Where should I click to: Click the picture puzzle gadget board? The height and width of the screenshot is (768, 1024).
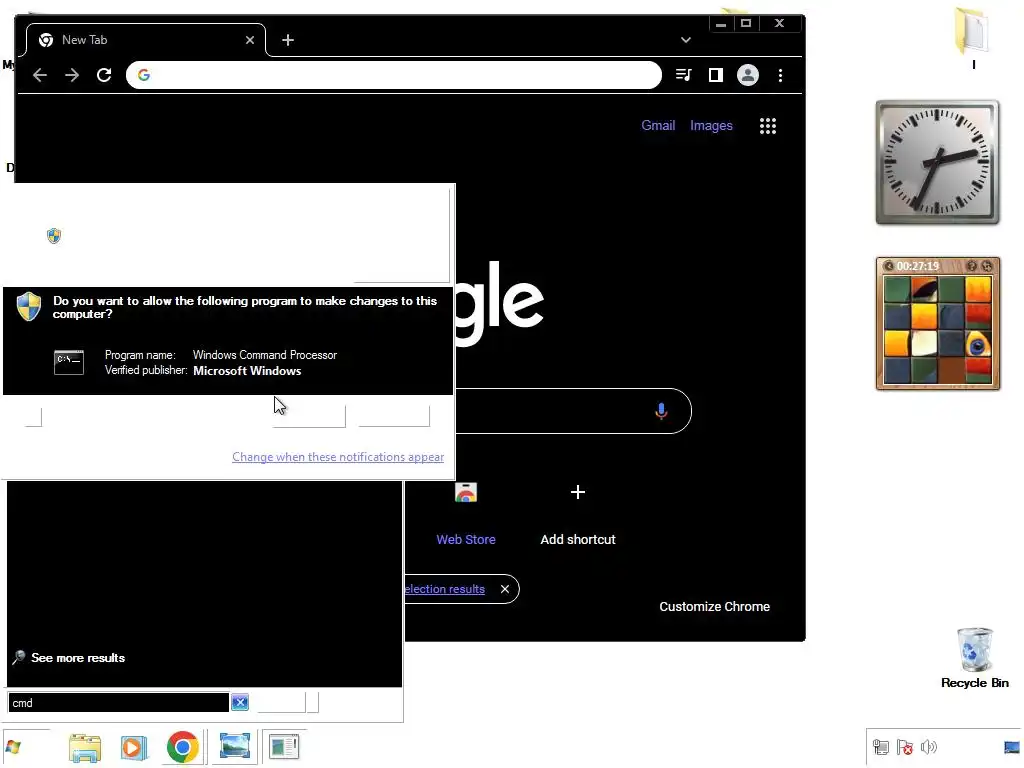click(937, 330)
